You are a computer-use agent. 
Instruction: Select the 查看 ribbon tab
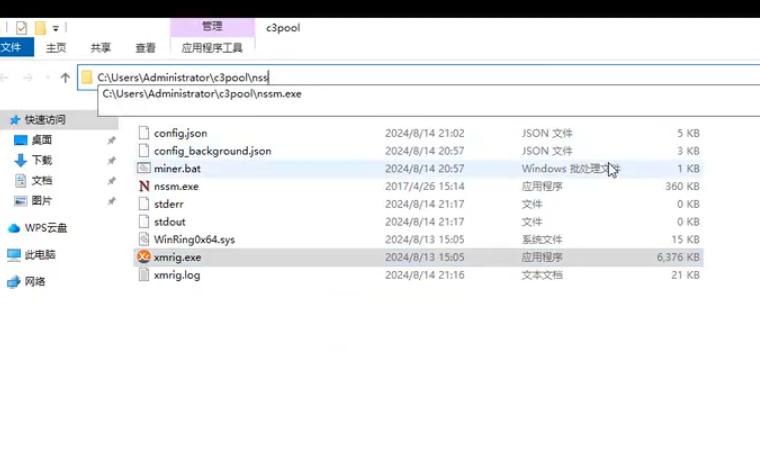point(145,48)
